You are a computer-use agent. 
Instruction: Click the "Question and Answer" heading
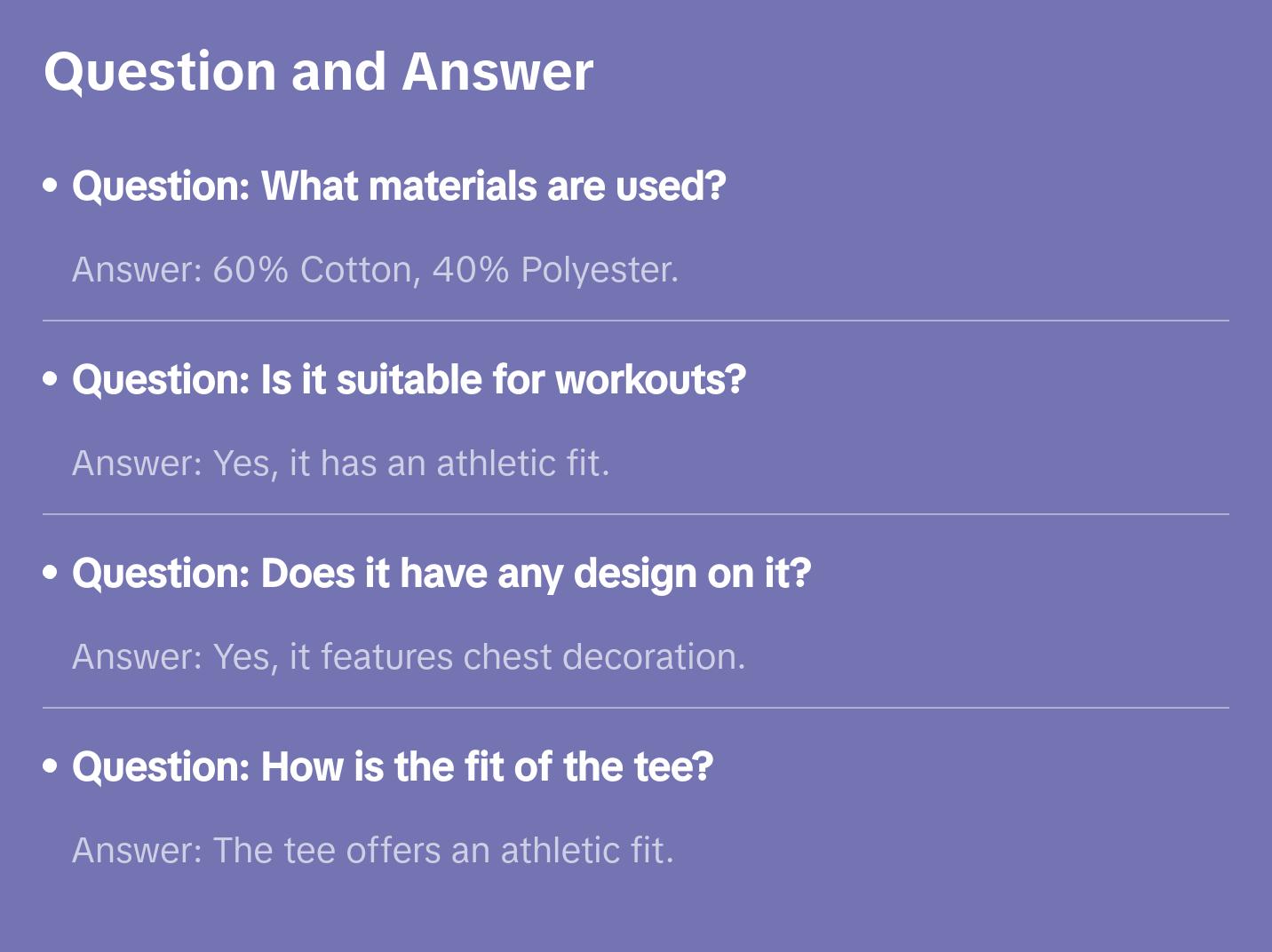coord(318,72)
